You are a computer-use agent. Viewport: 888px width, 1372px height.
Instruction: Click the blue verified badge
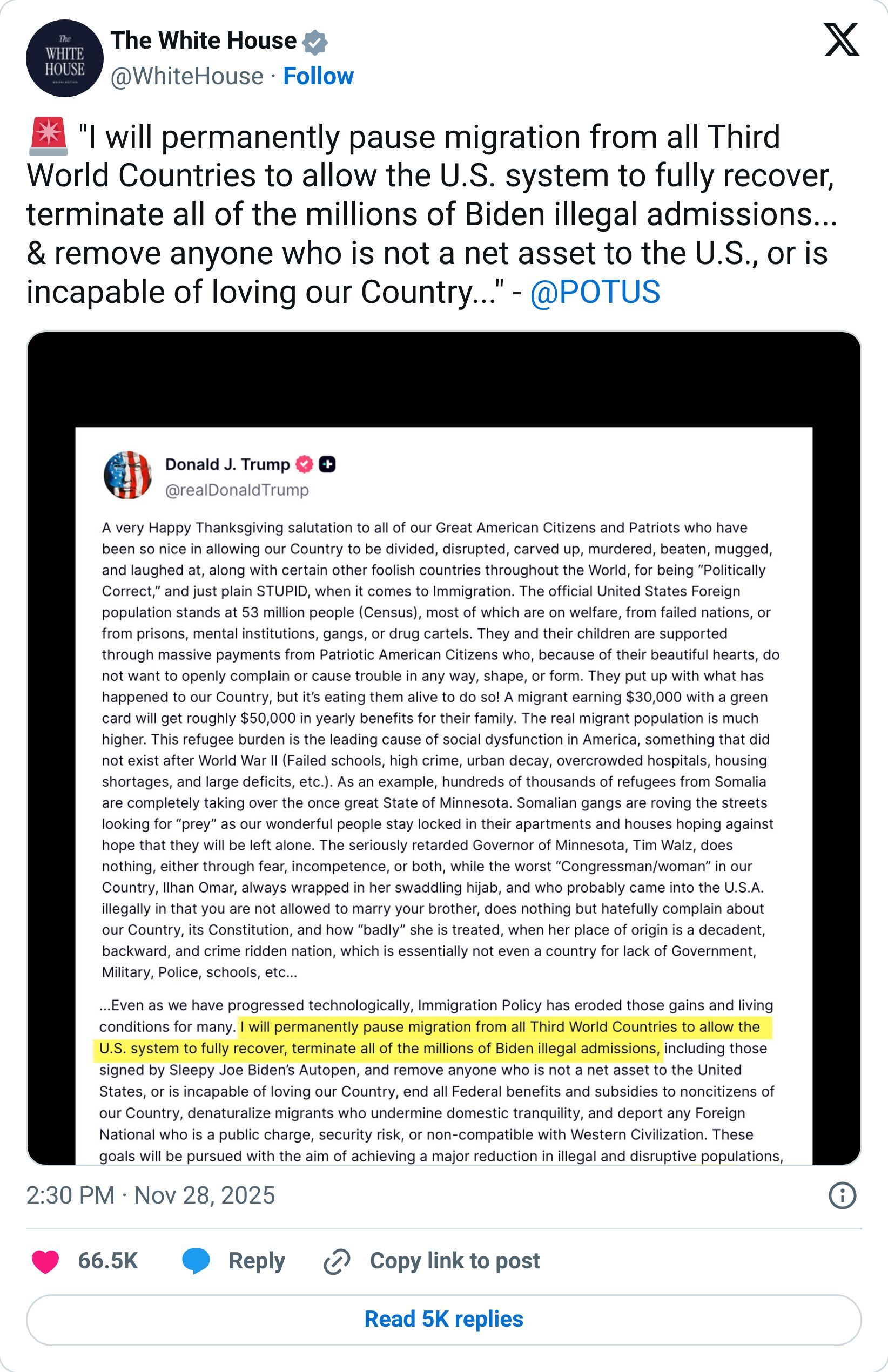315,42
